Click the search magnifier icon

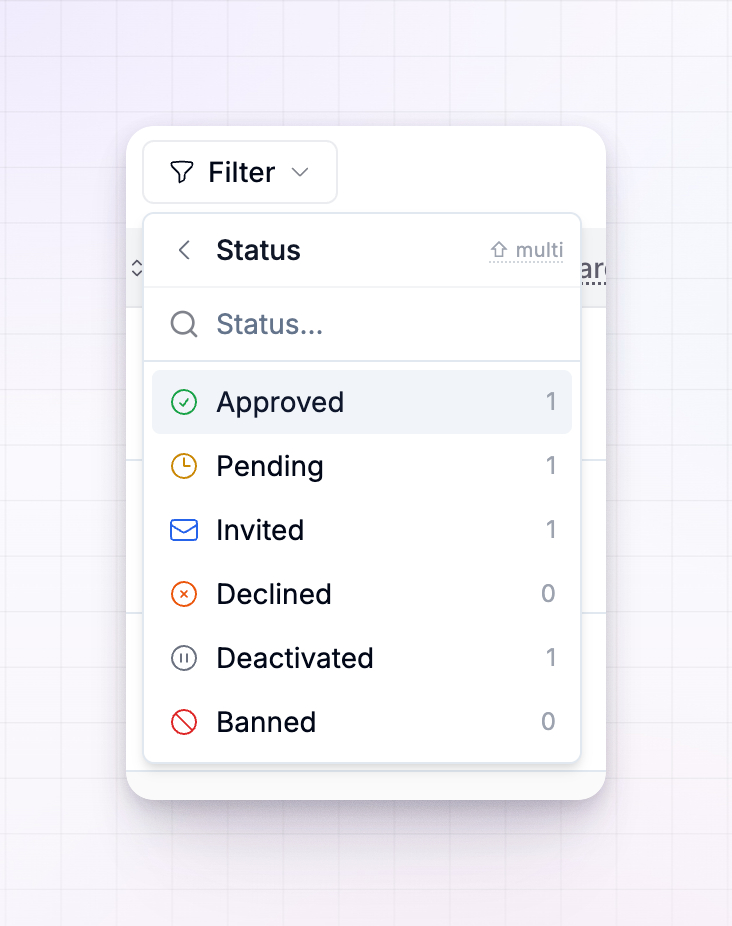184,324
